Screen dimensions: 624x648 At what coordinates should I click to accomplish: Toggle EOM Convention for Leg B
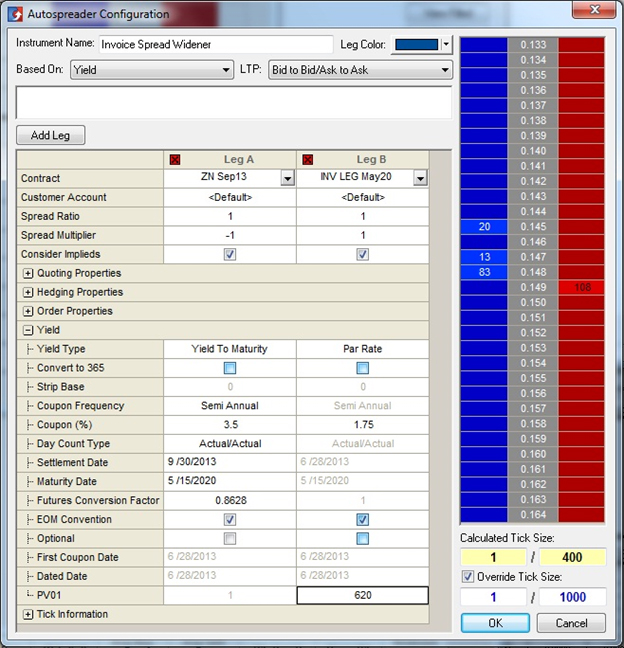point(362,520)
